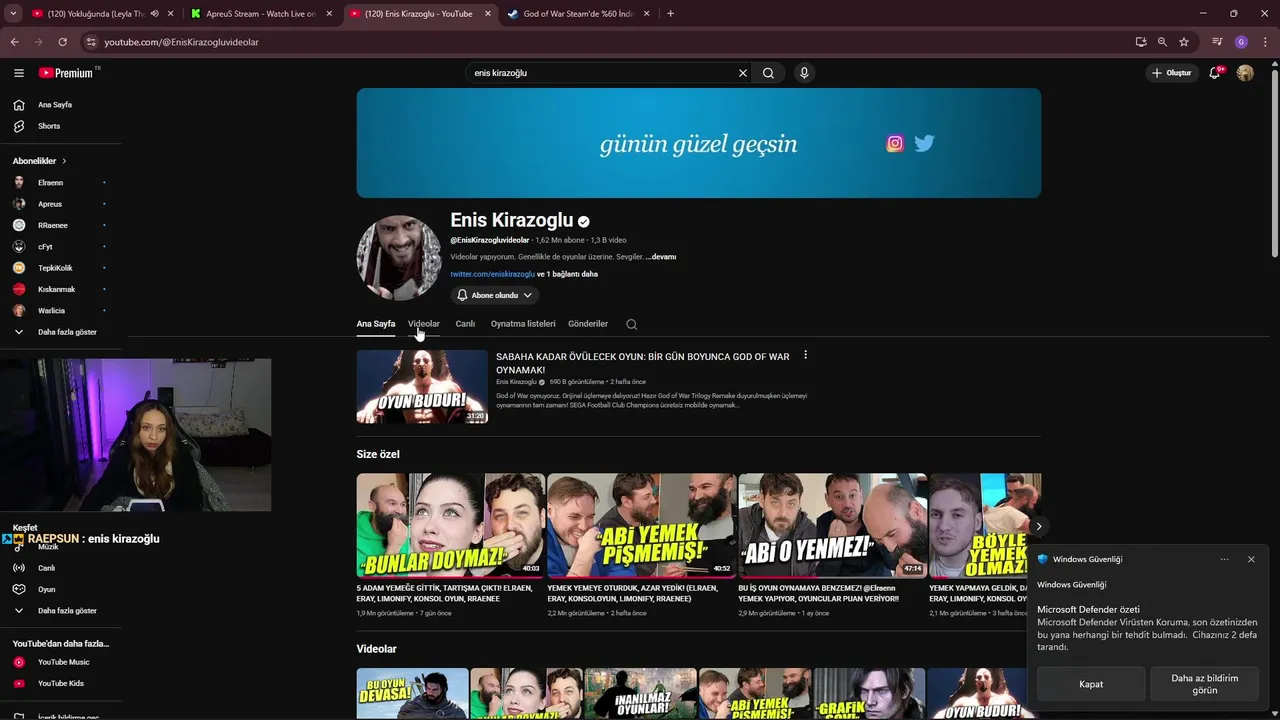Open the notifications bell

1214,73
